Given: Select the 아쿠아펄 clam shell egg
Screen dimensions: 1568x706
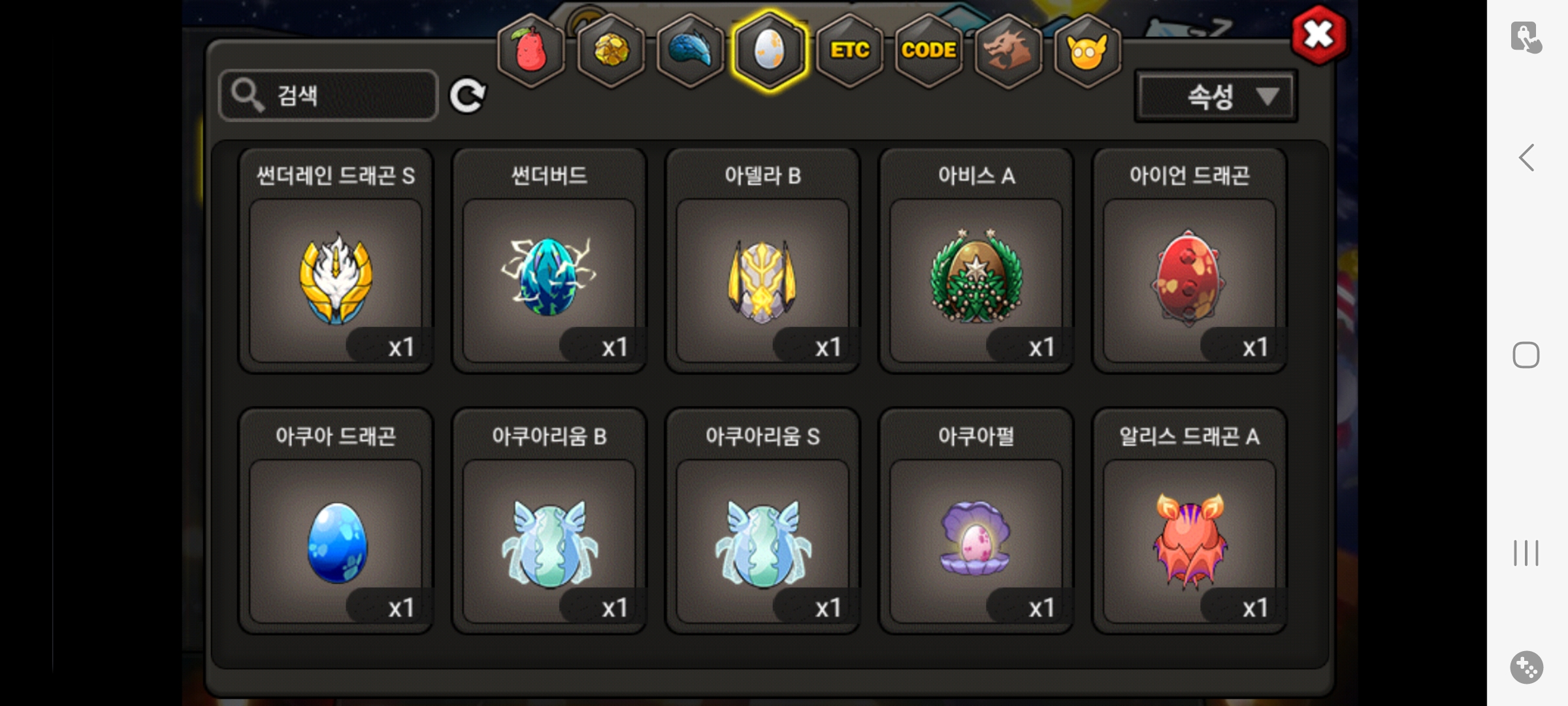Looking at the screenshot, I should click(976, 521).
